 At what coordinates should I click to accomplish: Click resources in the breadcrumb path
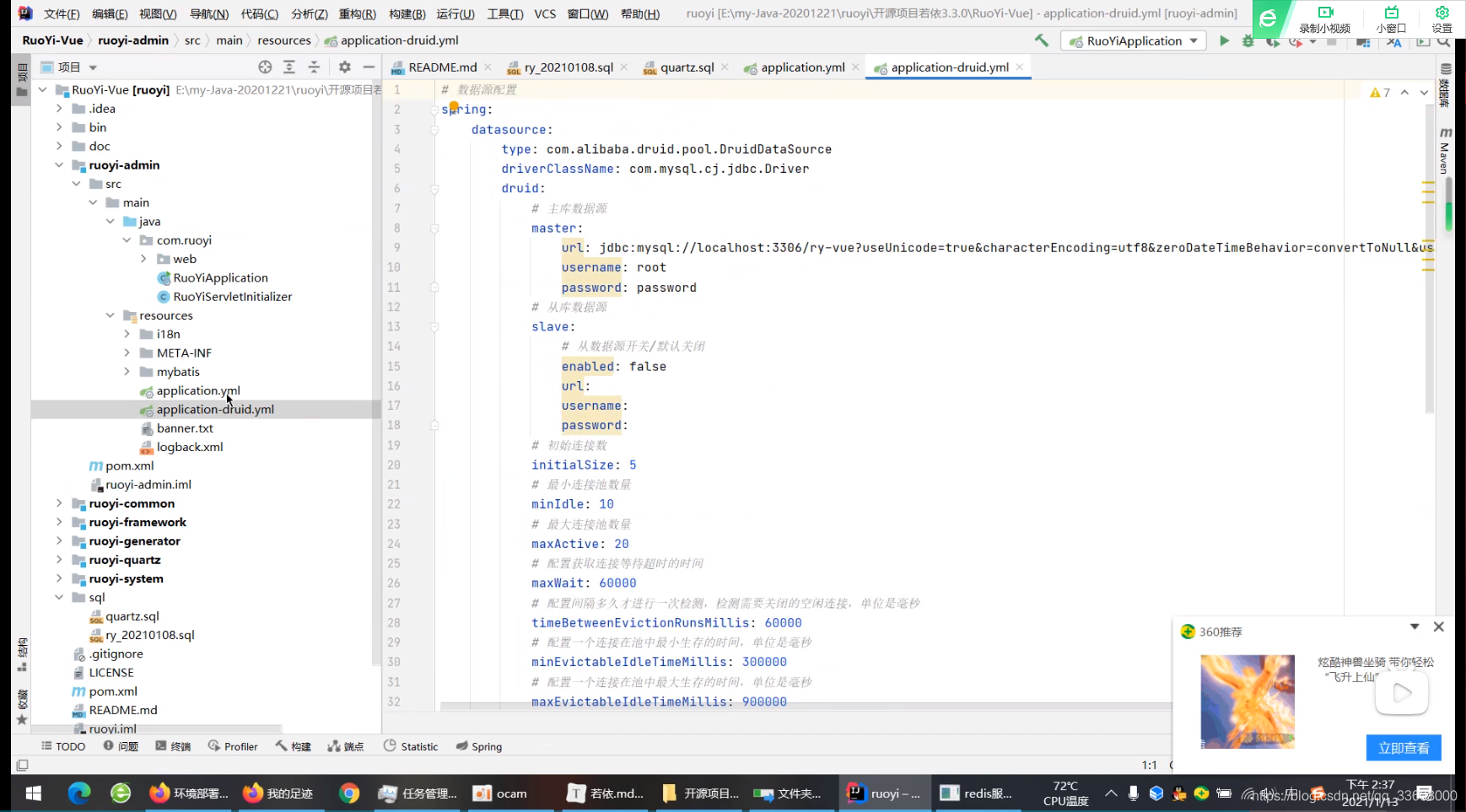click(284, 40)
